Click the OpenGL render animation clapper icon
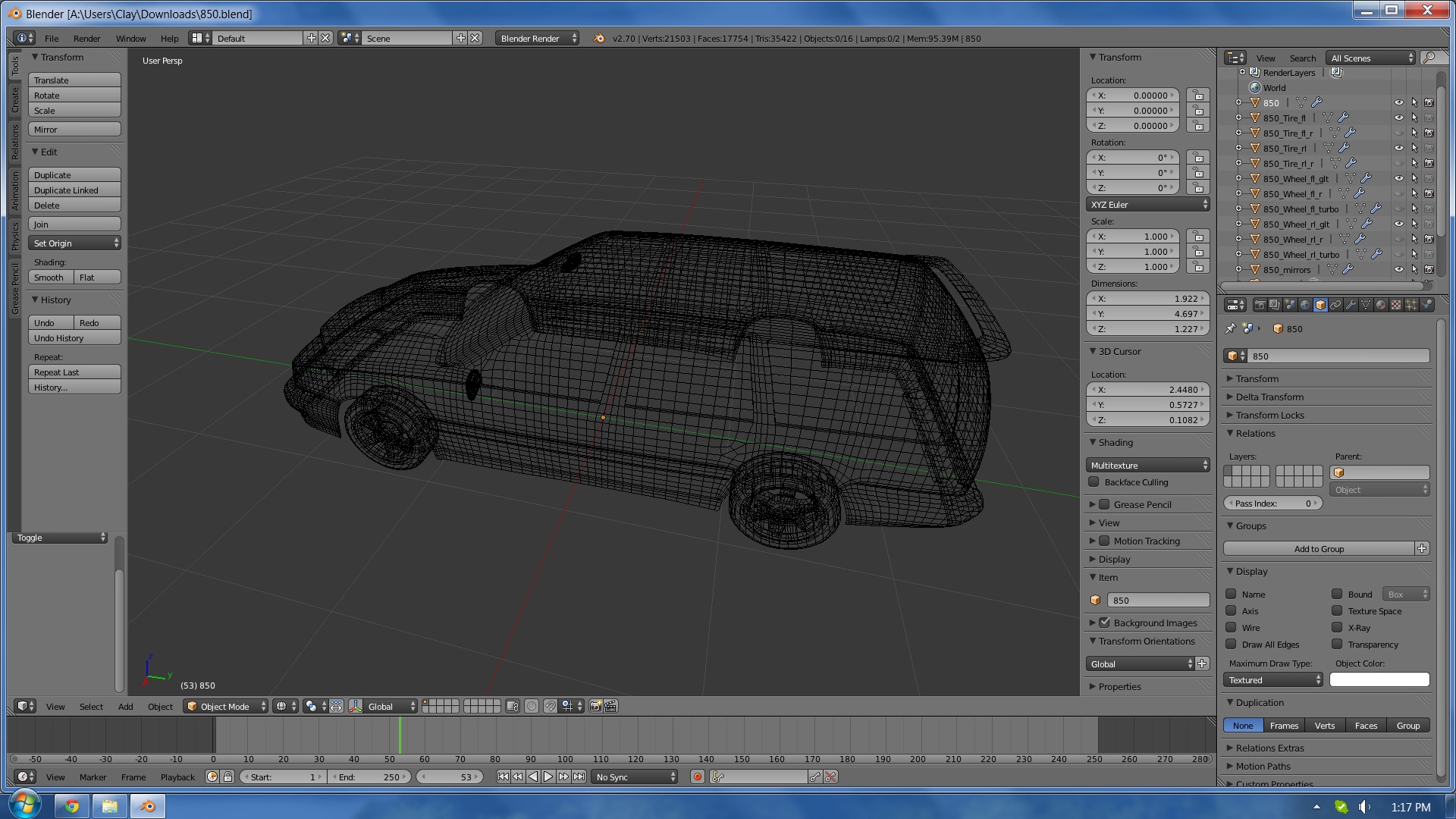 (611, 706)
